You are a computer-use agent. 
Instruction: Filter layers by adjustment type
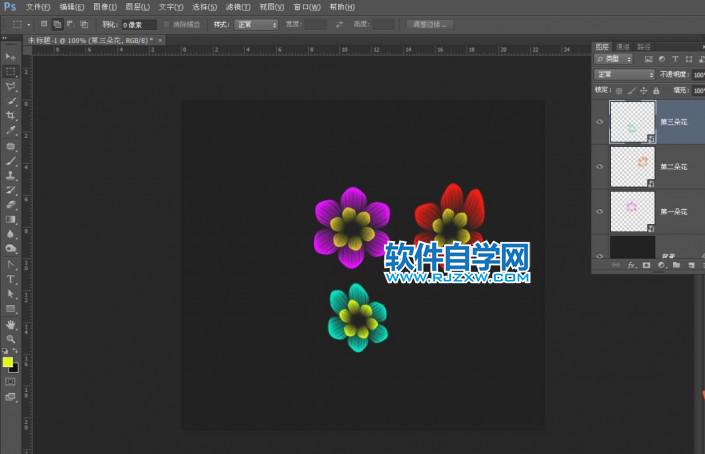tap(662, 59)
